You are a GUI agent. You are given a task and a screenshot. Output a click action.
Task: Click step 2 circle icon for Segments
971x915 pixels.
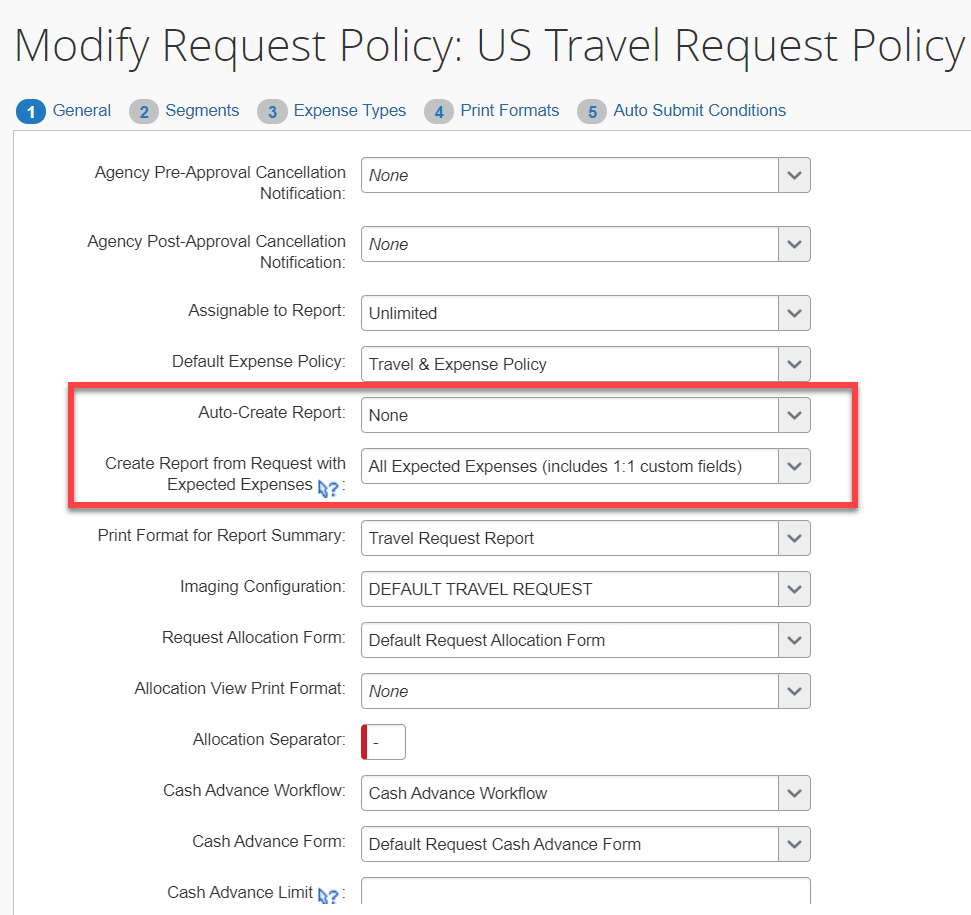pos(143,112)
